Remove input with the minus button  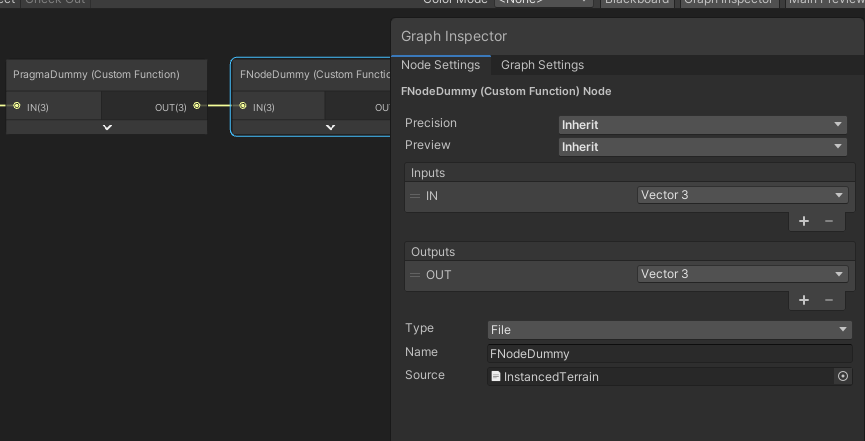click(829, 221)
